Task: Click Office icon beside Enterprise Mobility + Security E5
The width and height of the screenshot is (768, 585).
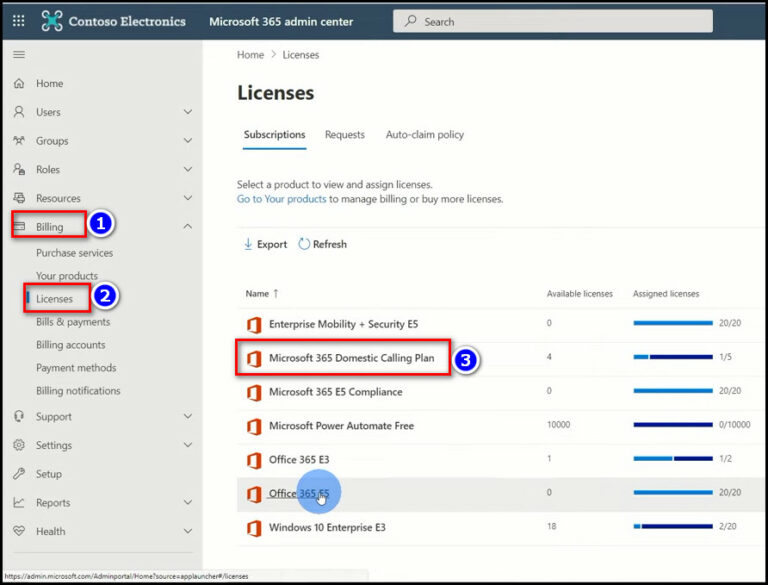Action: [254, 324]
